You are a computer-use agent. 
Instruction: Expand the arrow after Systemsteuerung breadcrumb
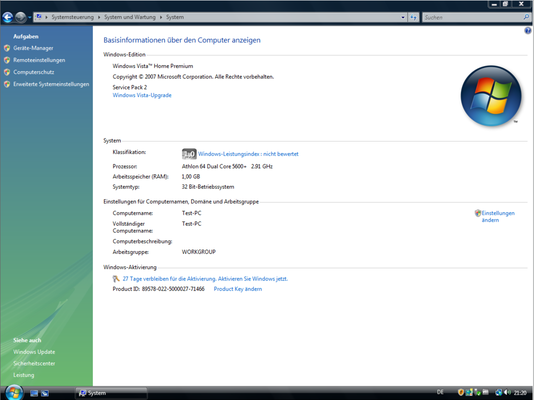pos(99,17)
